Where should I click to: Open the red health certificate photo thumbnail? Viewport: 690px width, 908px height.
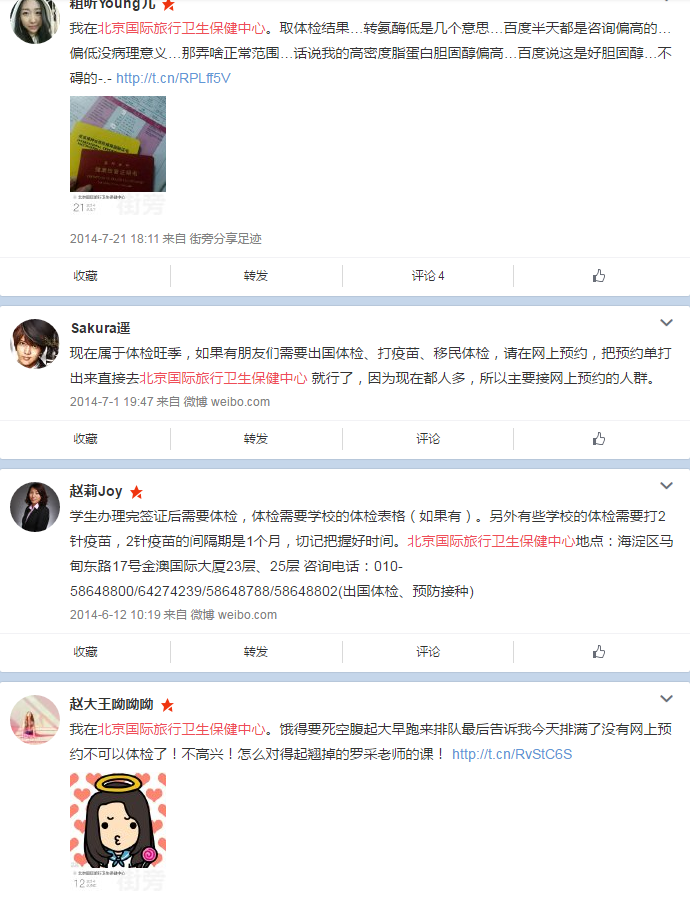pyautogui.click(x=118, y=144)
